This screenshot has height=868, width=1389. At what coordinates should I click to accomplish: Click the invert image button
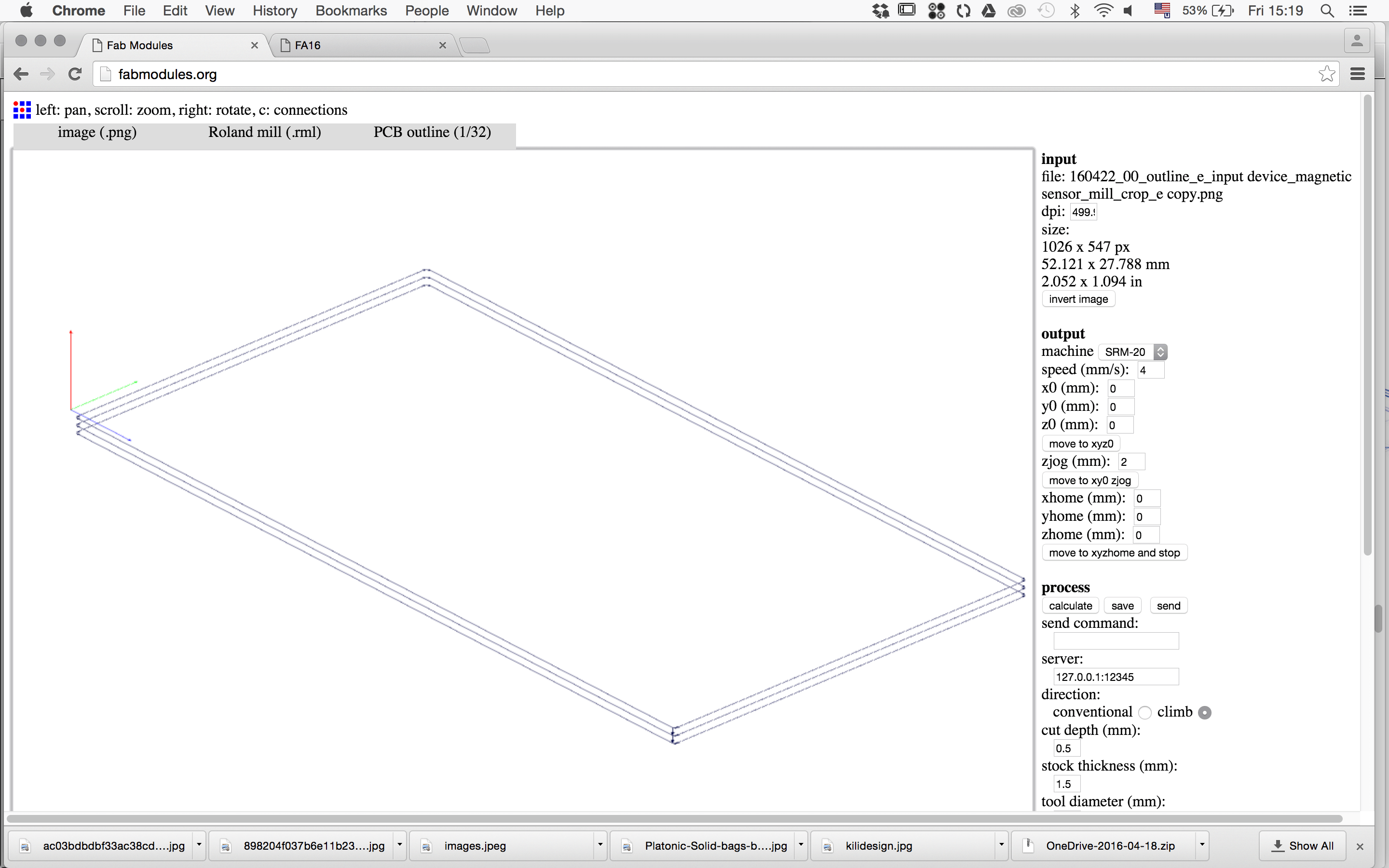pyautogui.click(x=1078, y=299)
